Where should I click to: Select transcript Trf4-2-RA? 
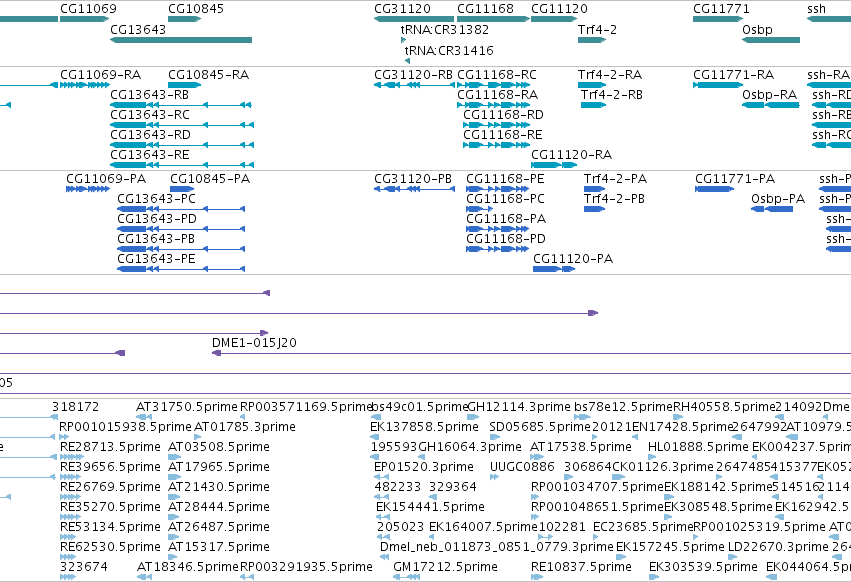click(610, 74)
